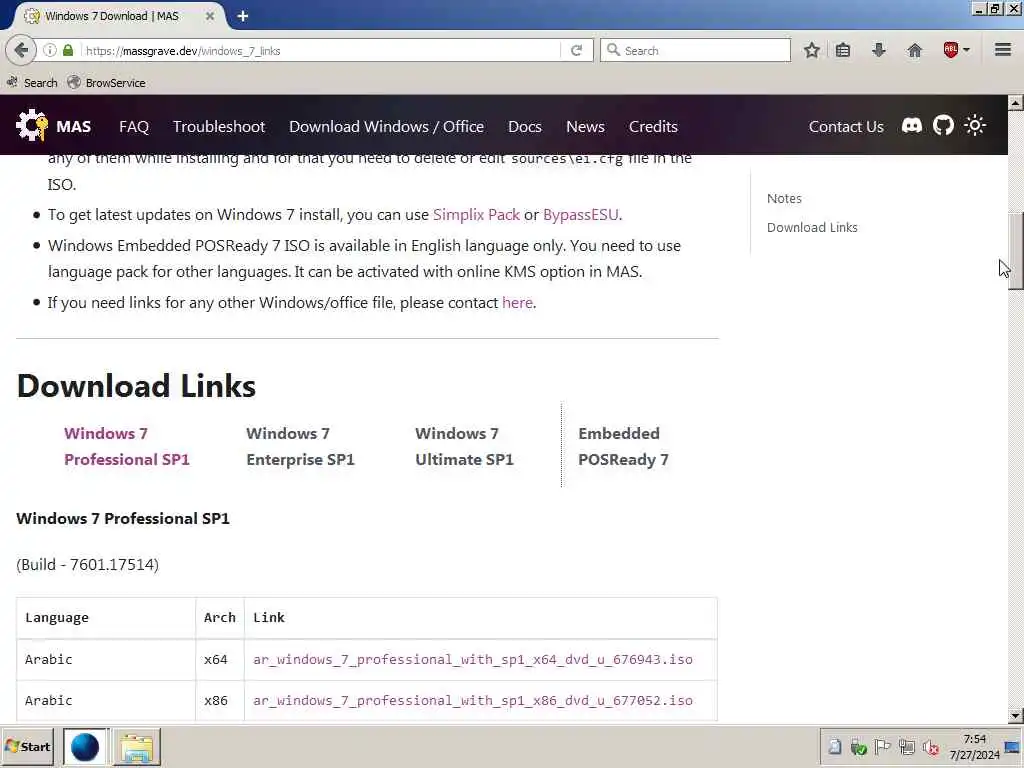Select the Windows 7 Download | MAS tab

tap(111, 16)
